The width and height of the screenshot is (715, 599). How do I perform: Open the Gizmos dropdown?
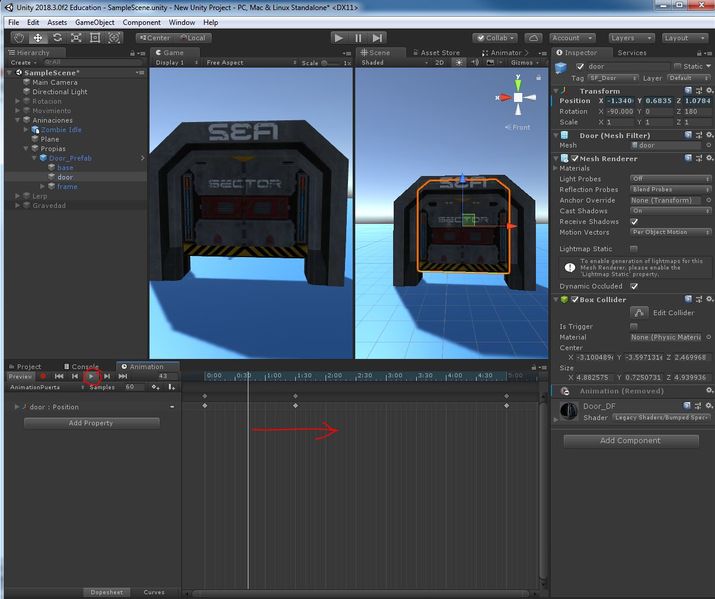click(x=525, y=62)
